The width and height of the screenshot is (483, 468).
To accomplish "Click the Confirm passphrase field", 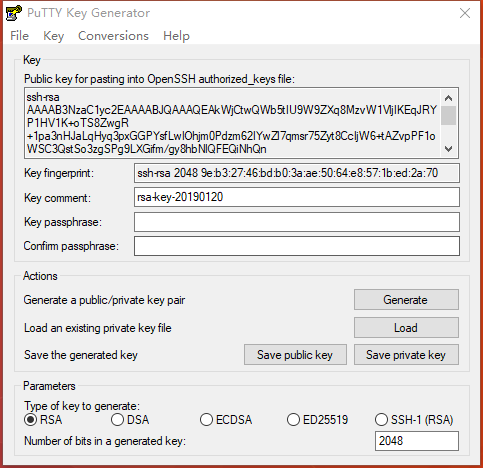I will pos(297,246).
